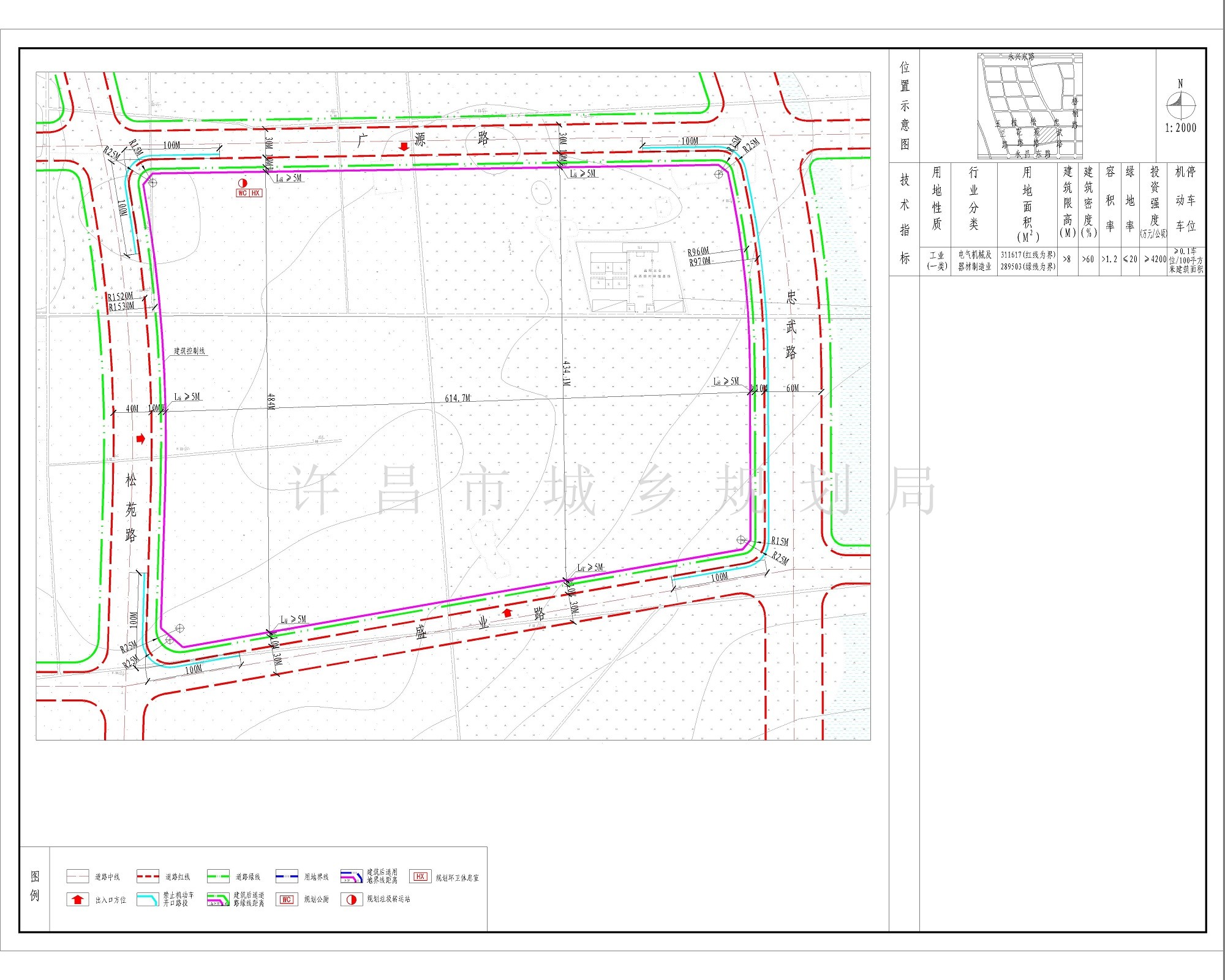Click the 建筑控制线 annotation label

[189, 351]
